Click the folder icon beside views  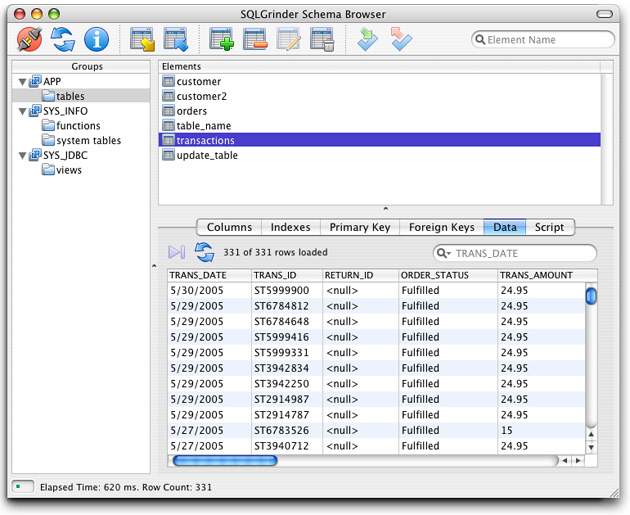(x=48, y=170)
